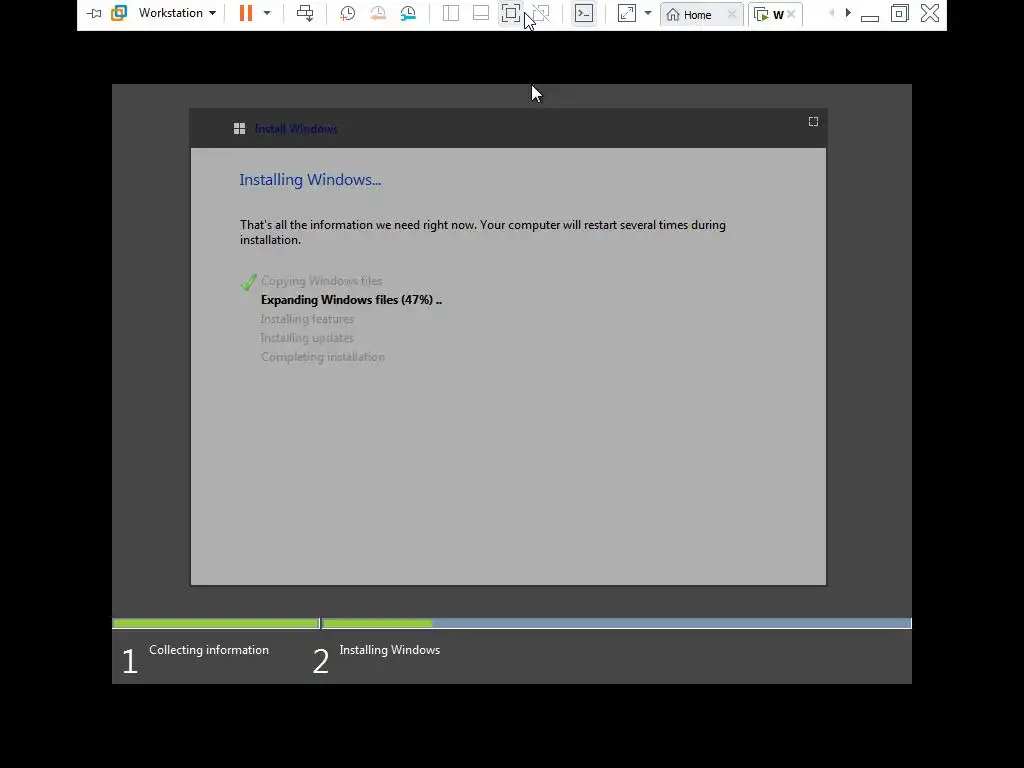Revert to the previous snapshot

coord(377,13)
